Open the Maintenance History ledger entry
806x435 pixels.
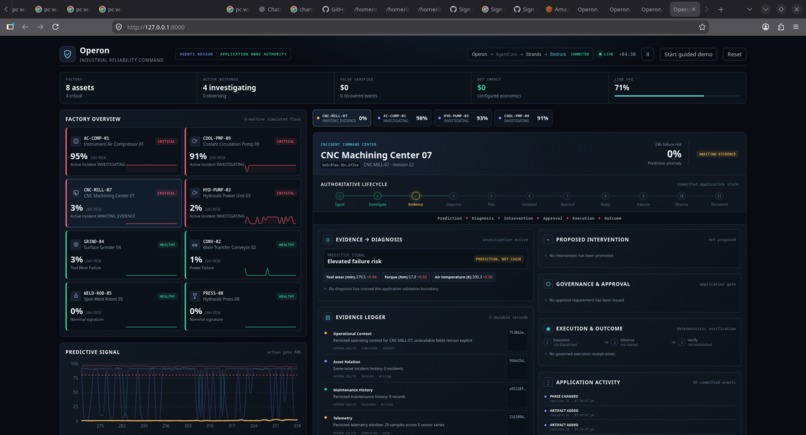pos(425,397)
